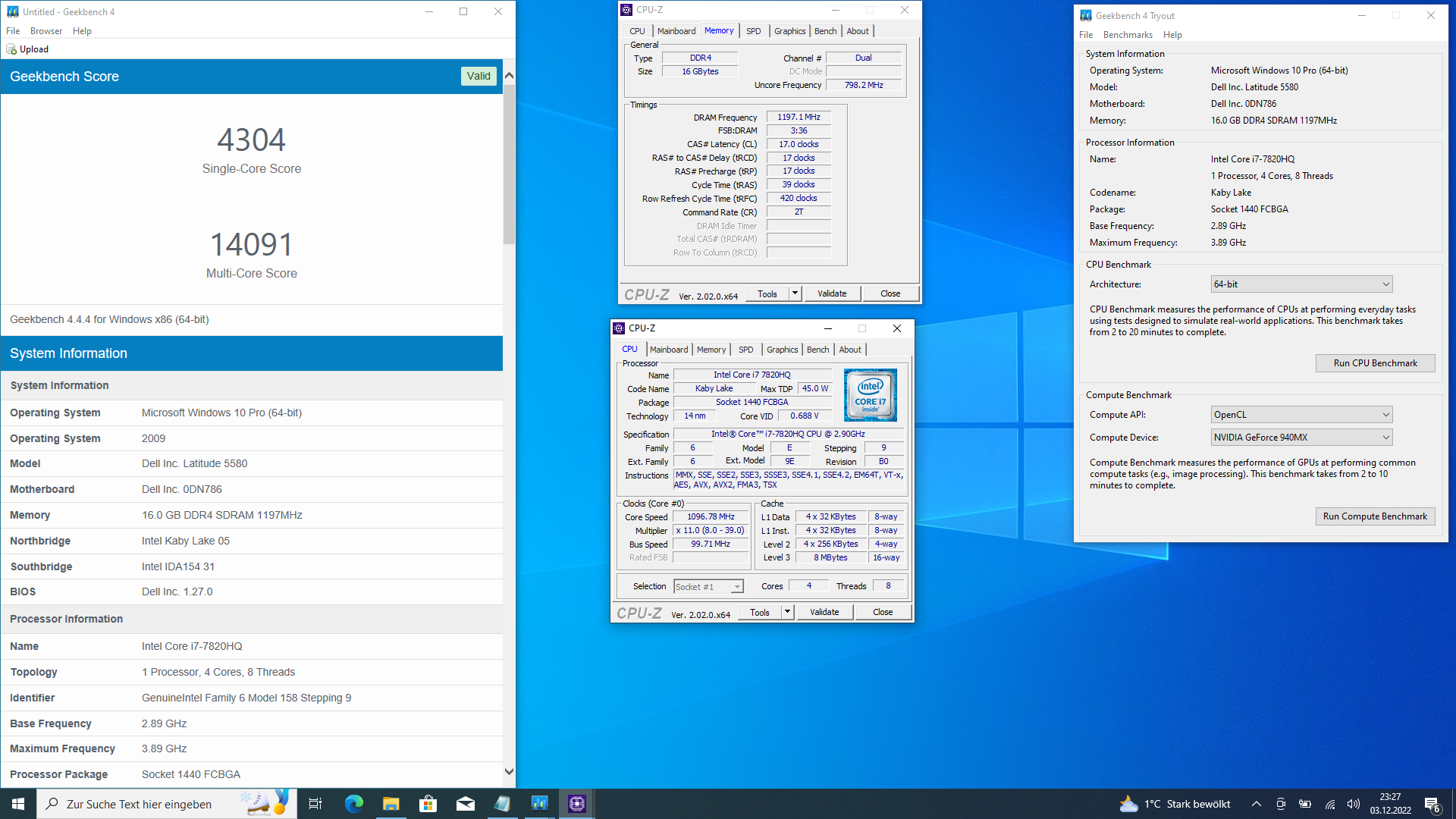Open the Tools dropdown arrow in the upper CPU-Z window
Viewport: 1456px width, 819px height.
pos(795,293)
